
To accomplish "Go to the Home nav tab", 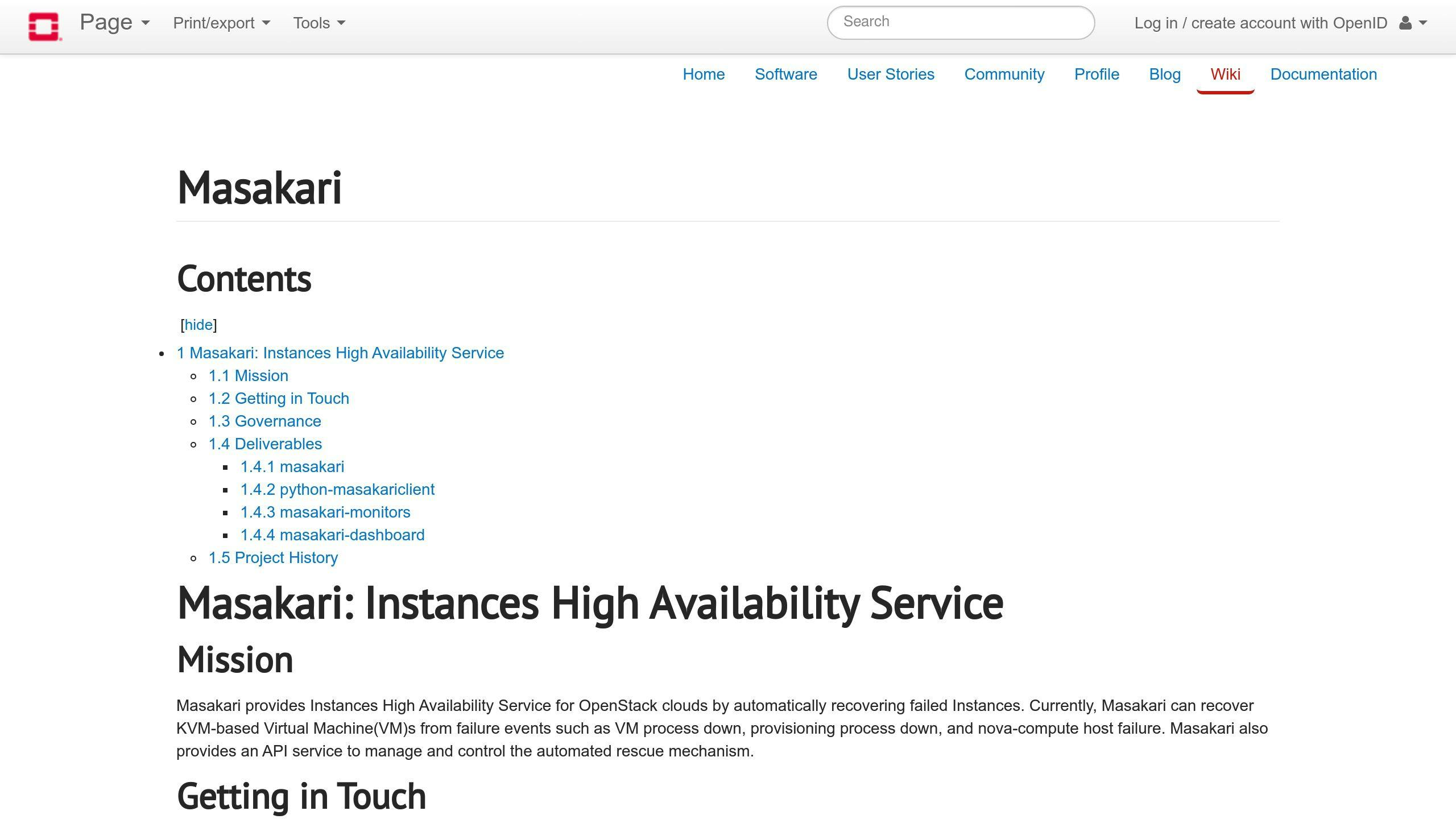I will click(704, 75).
